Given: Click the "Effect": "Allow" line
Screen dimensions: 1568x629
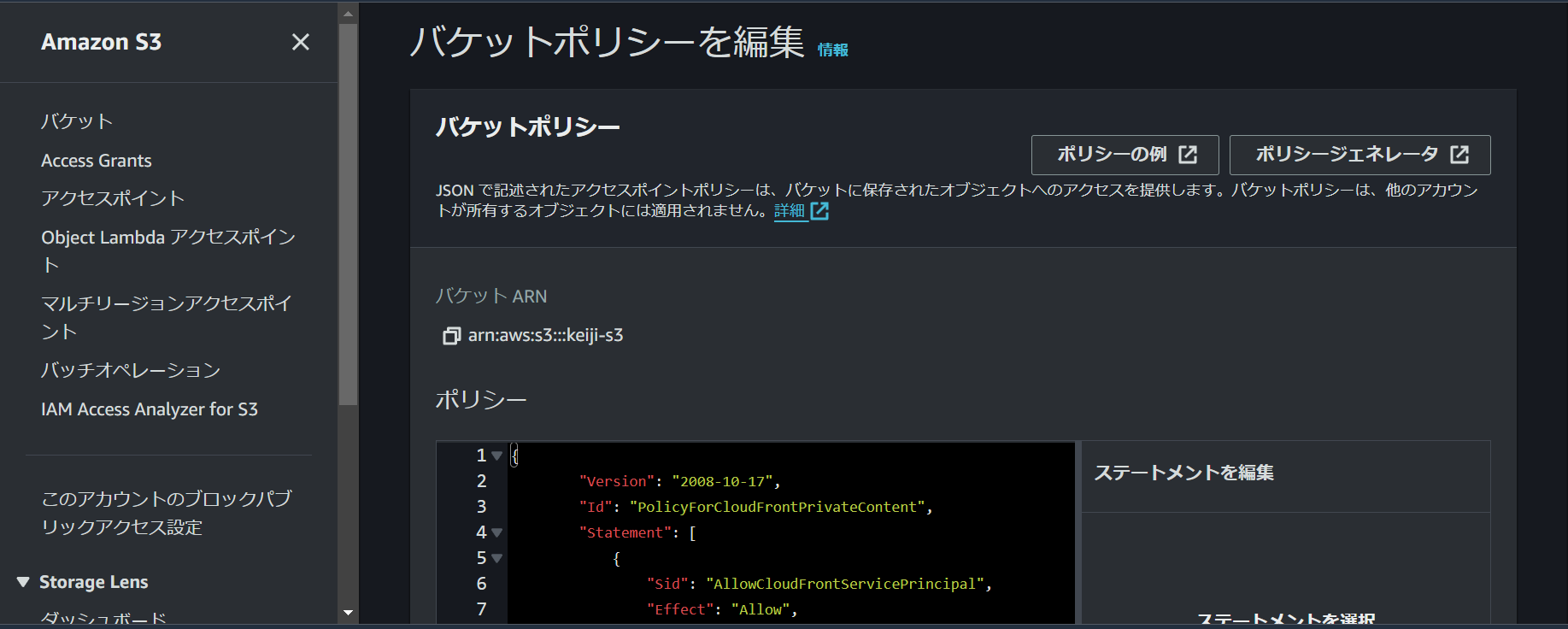Looking at the screenshot, I should [721, 609].
